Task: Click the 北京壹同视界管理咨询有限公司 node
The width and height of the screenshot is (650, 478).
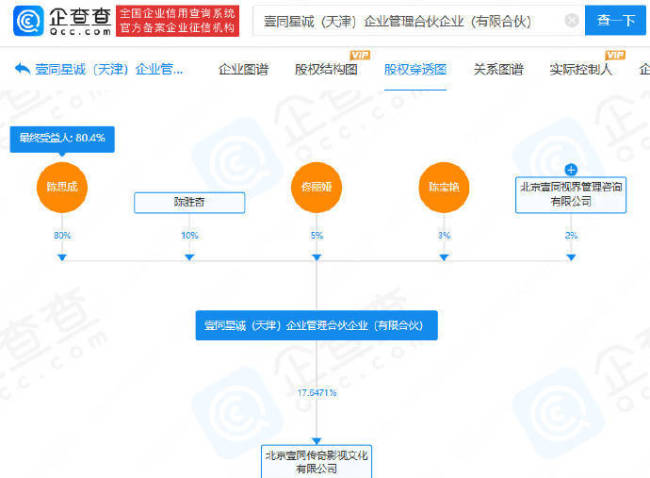Action: (571, 195)
